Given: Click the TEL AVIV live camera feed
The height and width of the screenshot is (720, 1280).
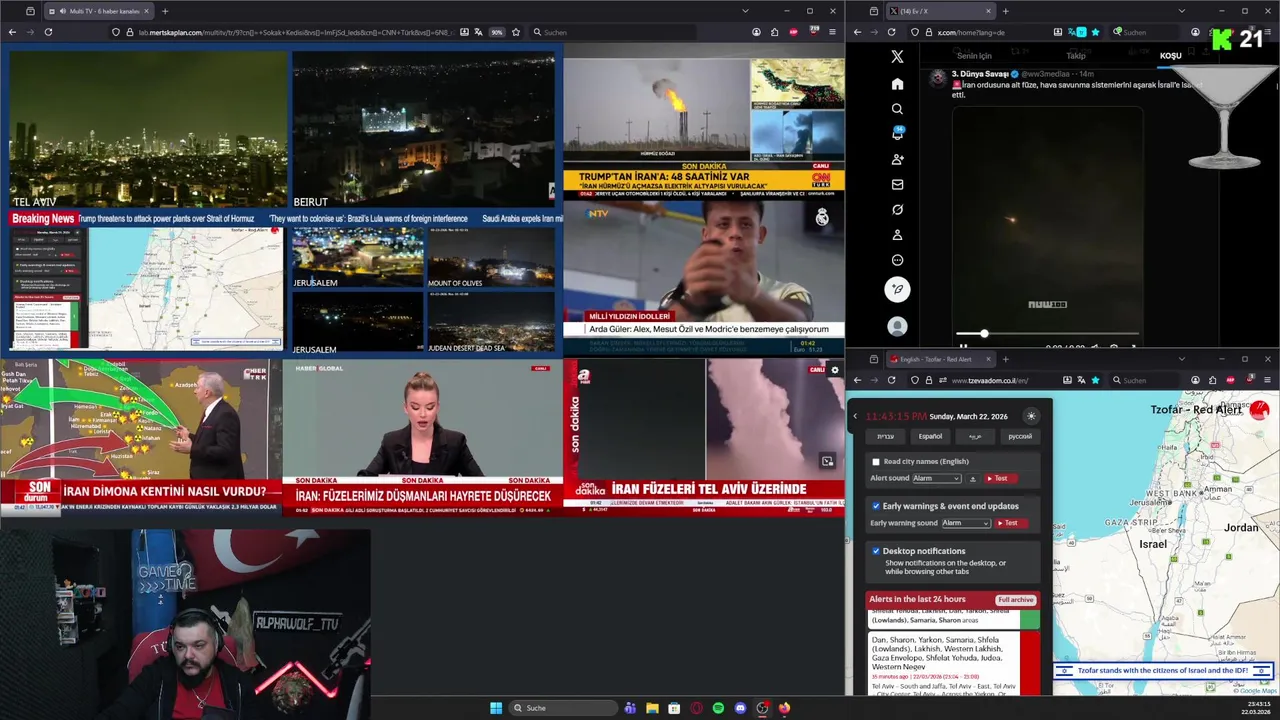Looking at the screenshot, I should (x=148, y=130).
